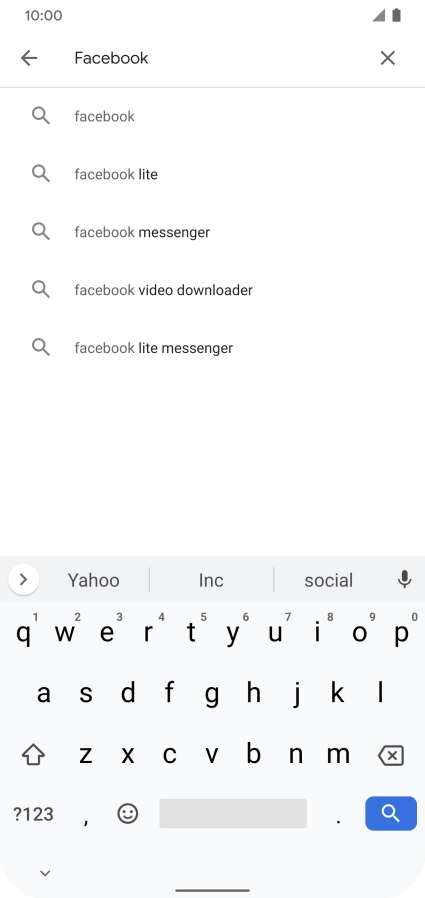
Task: Tap the space bar
Action: [233, 813]
